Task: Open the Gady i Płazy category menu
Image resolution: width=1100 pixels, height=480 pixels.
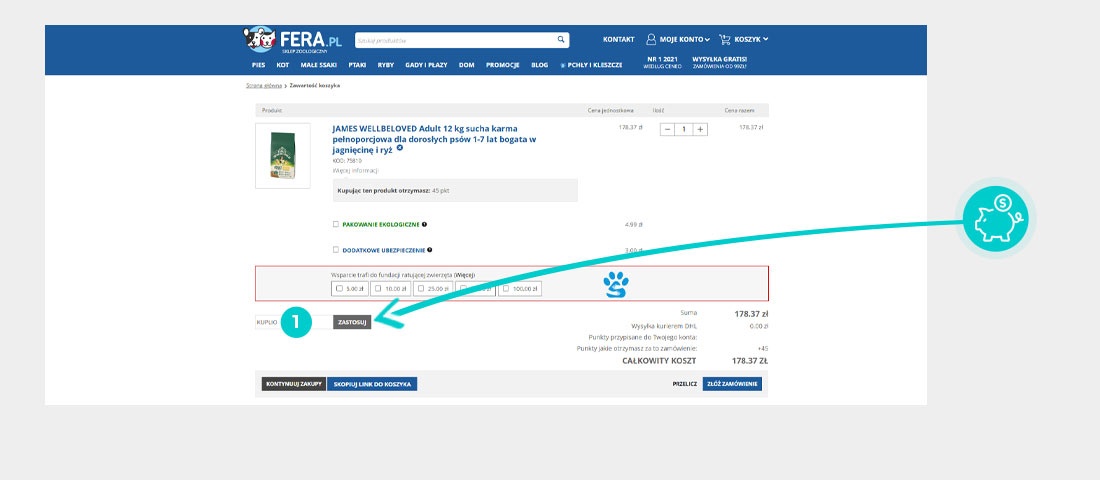Action: [x=427, y=65]
